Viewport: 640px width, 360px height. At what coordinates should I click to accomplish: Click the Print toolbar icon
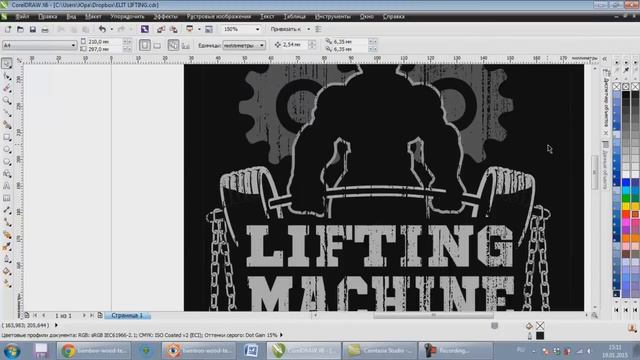45,29
